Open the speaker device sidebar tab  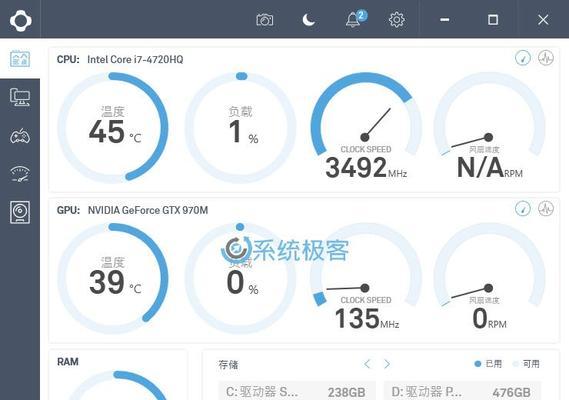point(20,212)
